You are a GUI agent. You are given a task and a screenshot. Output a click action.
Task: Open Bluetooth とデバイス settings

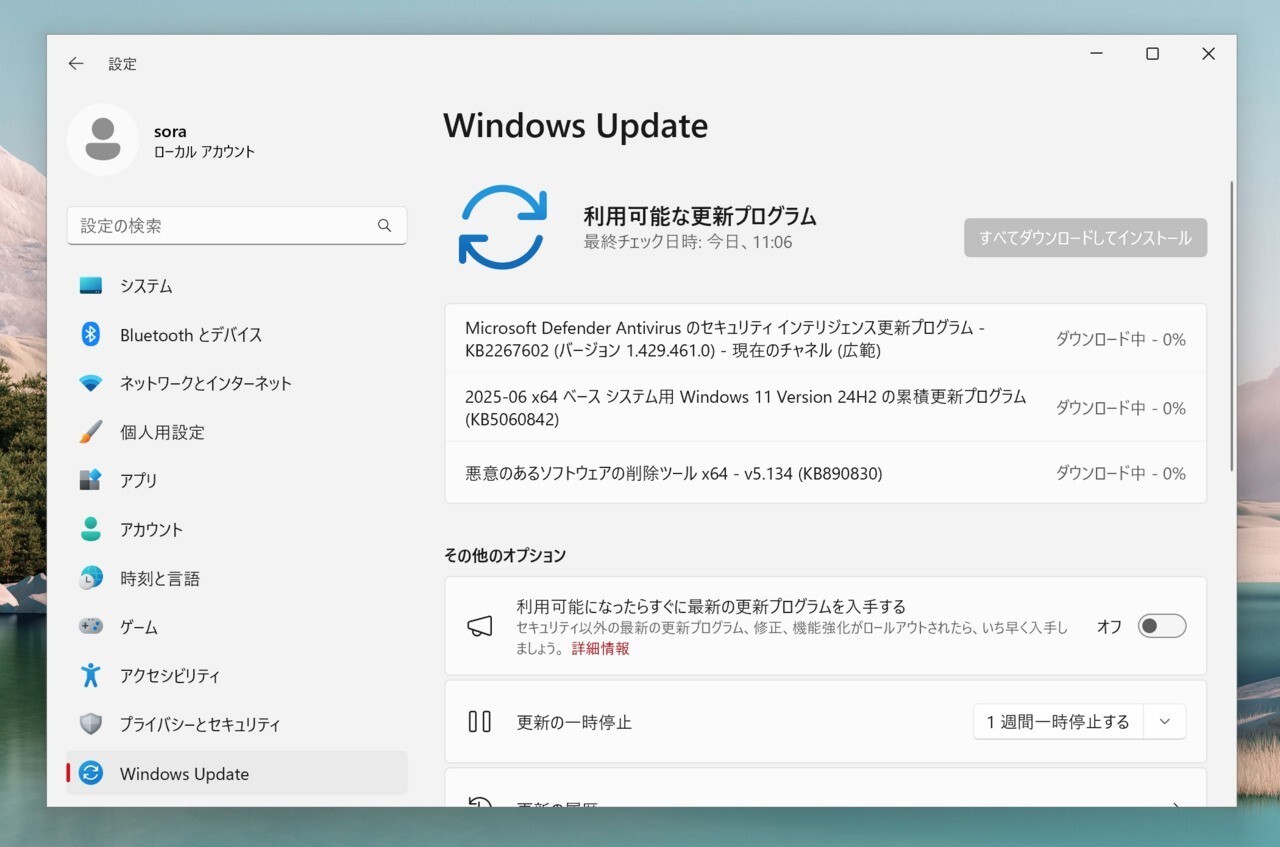(x=237, y=335)
